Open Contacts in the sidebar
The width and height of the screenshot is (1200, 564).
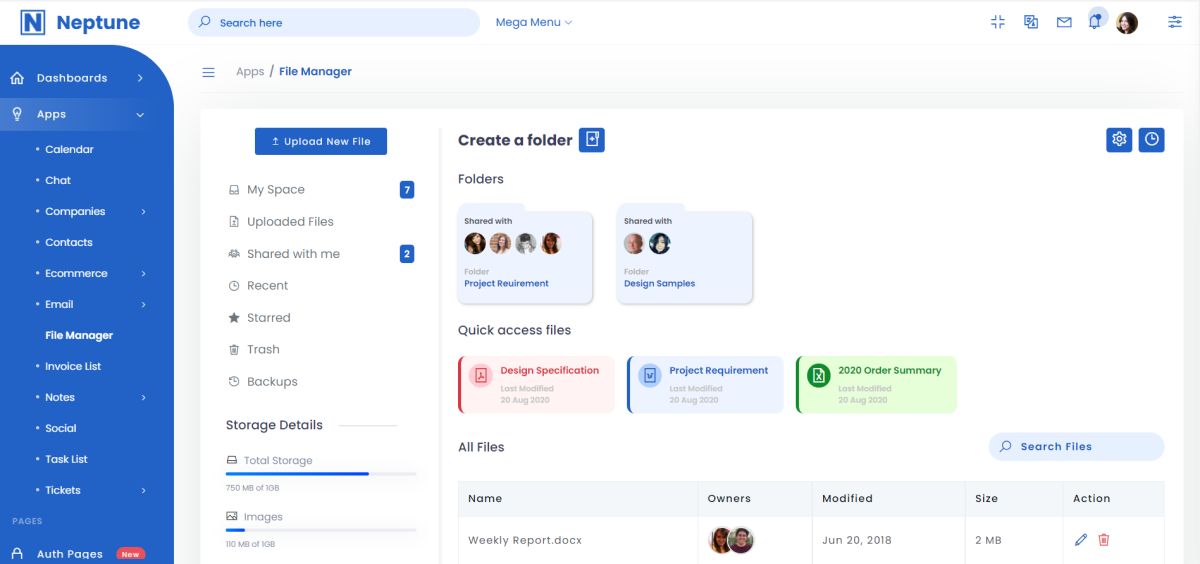click(69, 242)
